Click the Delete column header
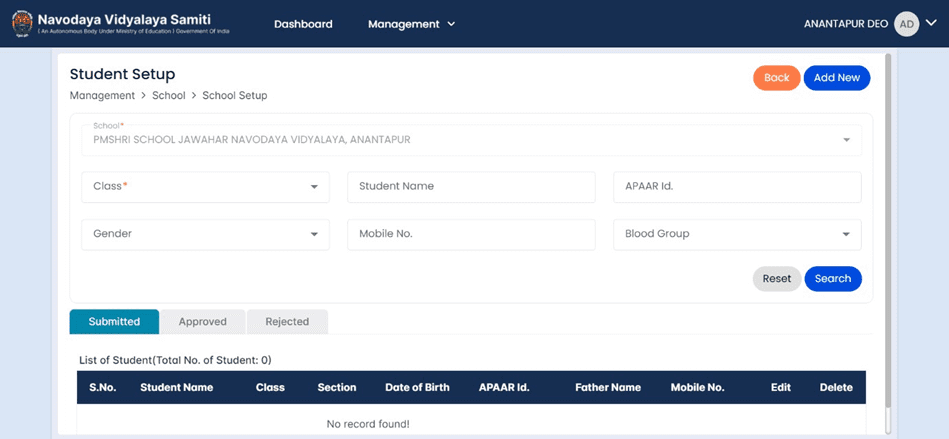 coord(836,388)
